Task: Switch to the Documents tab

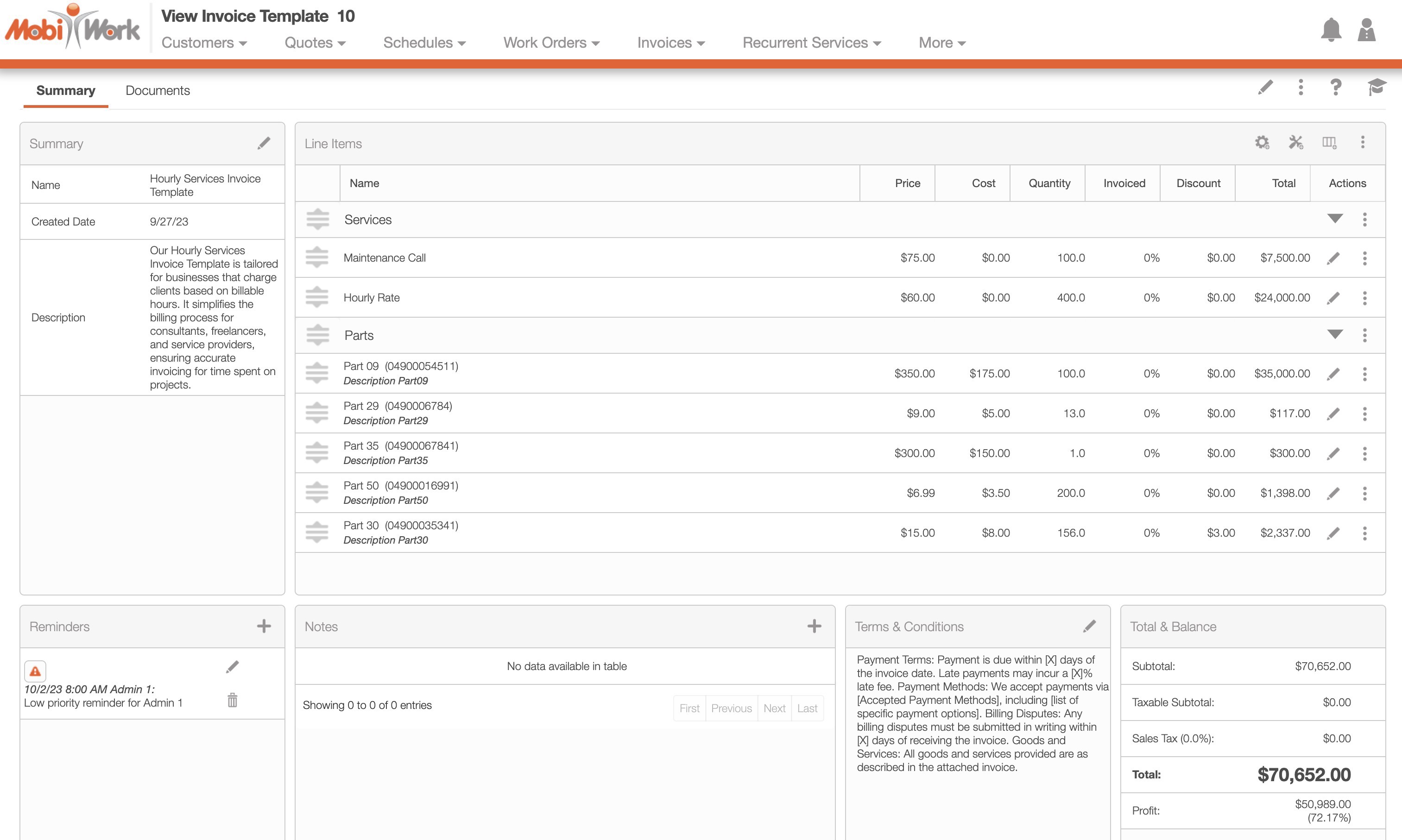Action: [158, 91]
